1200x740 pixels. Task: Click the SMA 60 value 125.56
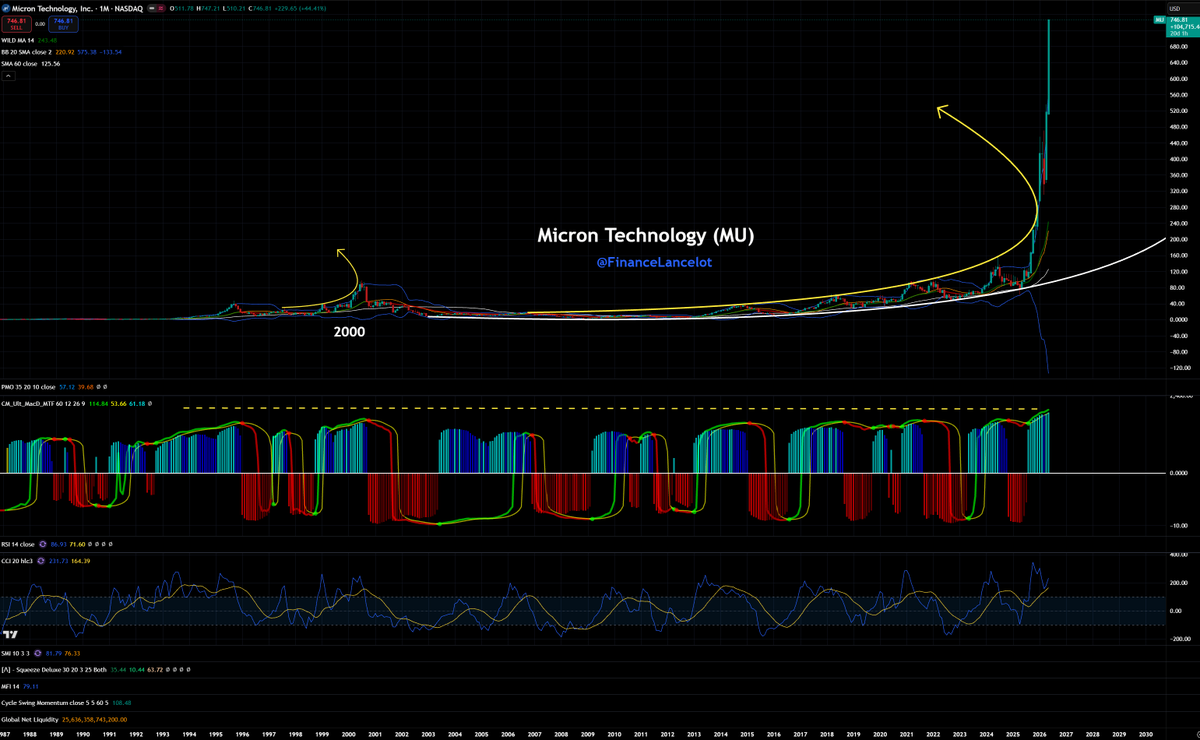click(50, 64)
